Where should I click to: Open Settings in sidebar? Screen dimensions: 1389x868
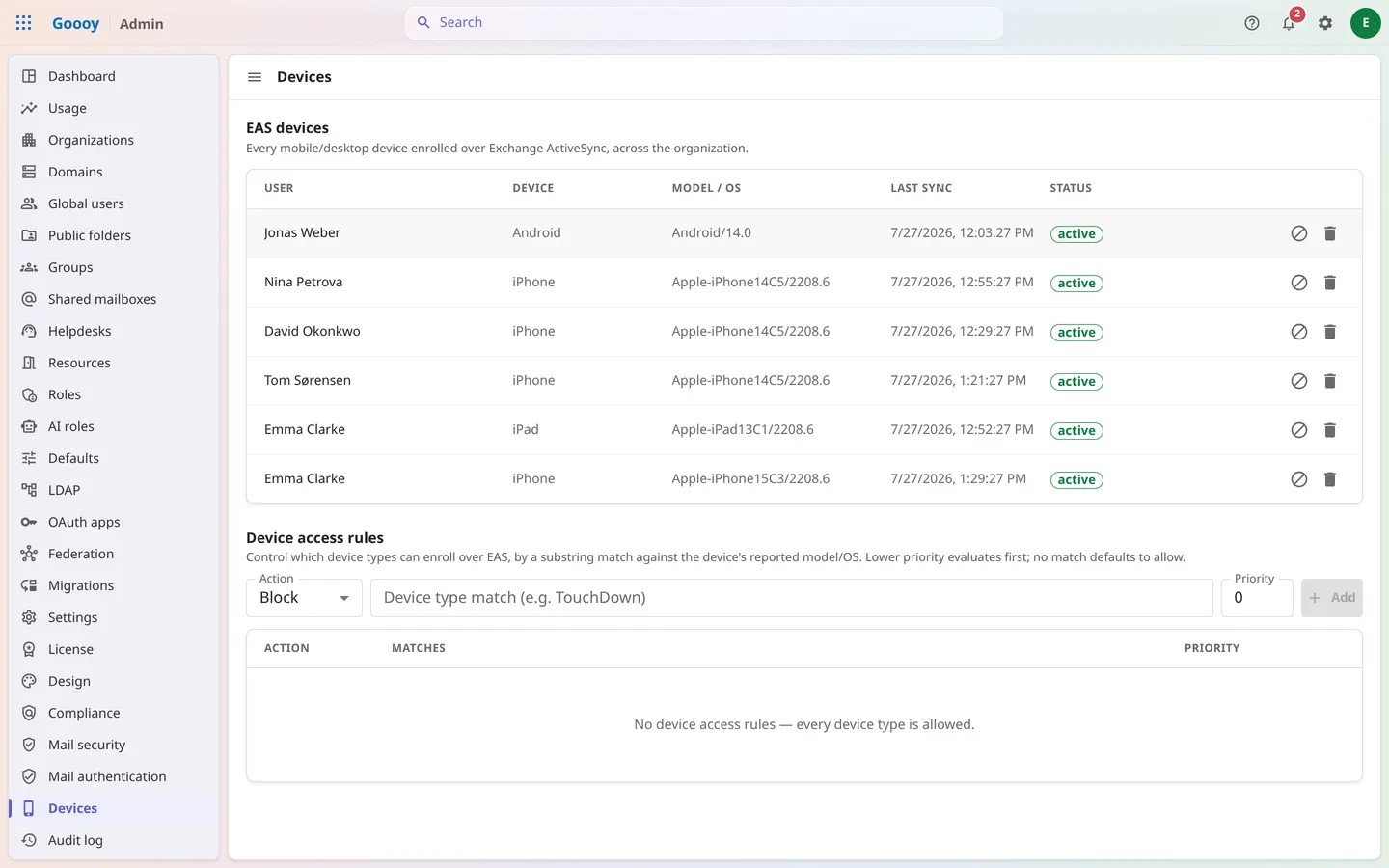click(114, 617)
